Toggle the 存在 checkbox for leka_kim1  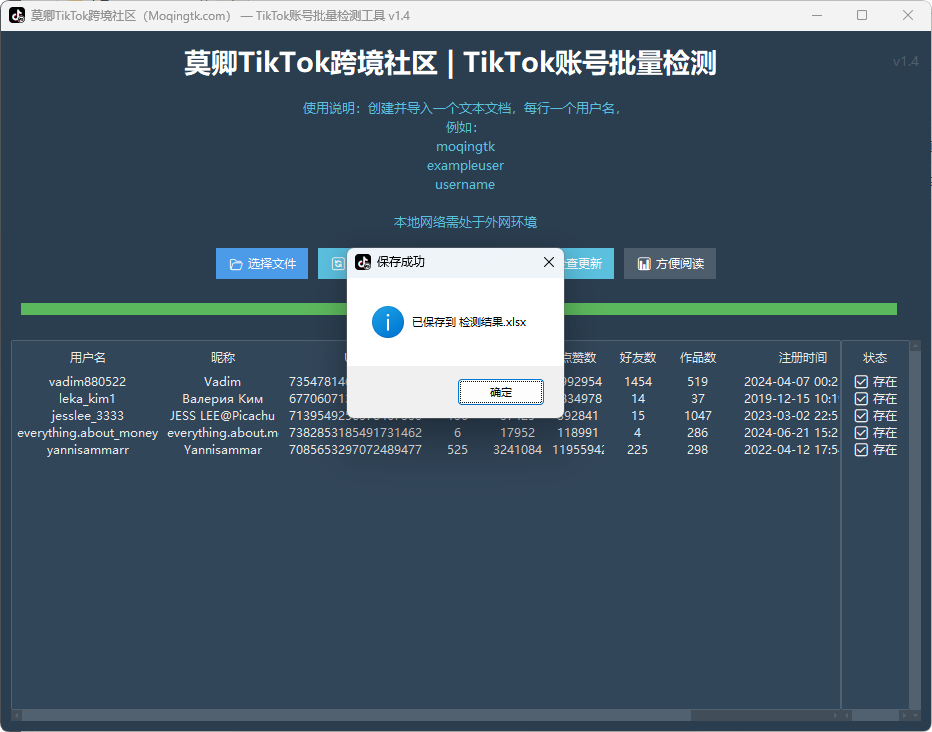[x=861, y=399]
